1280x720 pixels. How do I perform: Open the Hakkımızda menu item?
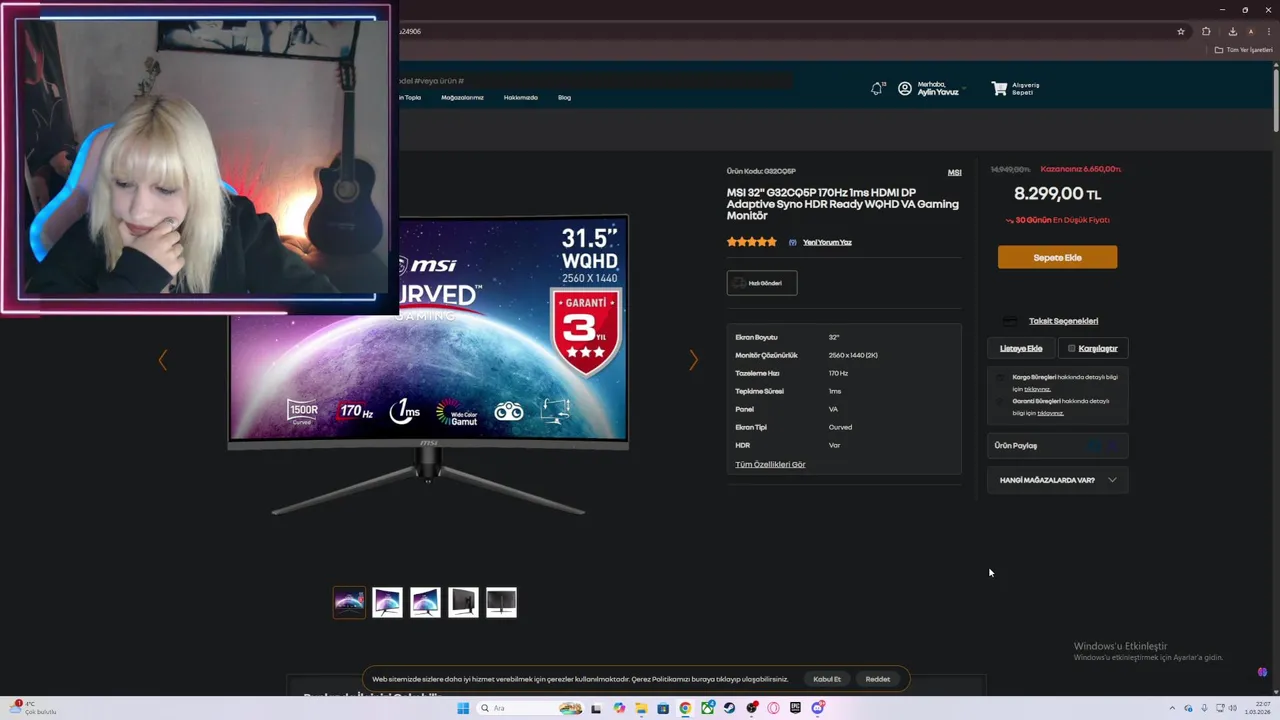click(521, 98)
